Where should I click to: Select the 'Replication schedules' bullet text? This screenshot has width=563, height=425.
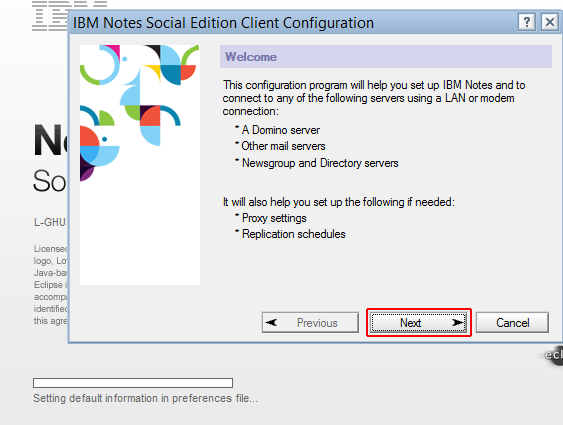(293, 234)
